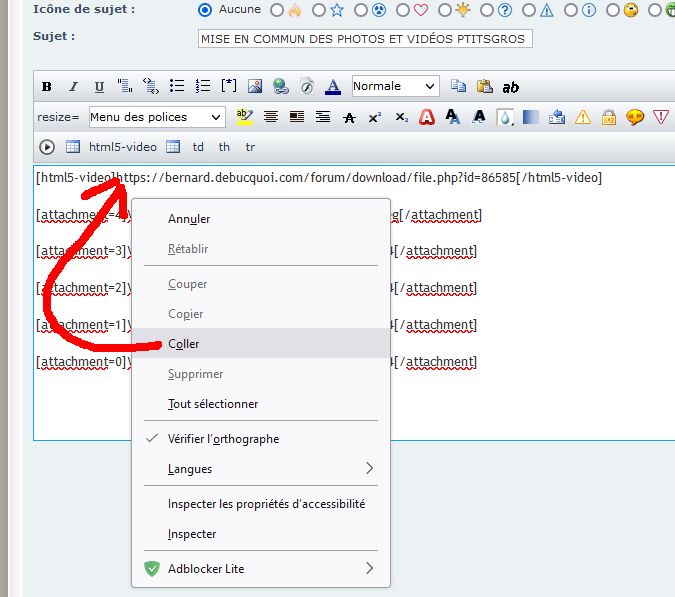Open the 'Normale' font size dropdown
Screen dimensions: 675x597
click(394, 87)
